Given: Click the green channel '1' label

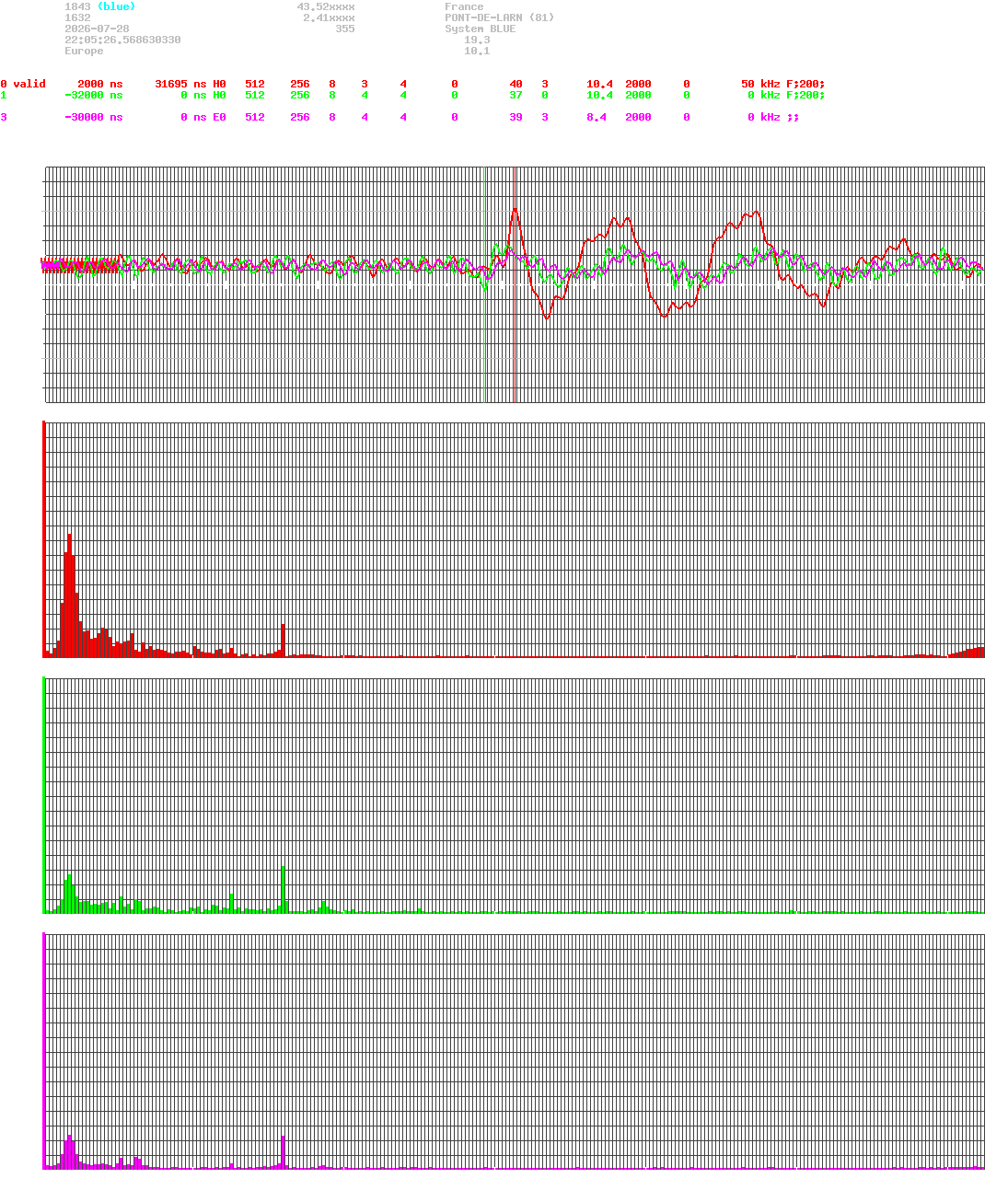Looking at the screenshot, I should point(4,95).
